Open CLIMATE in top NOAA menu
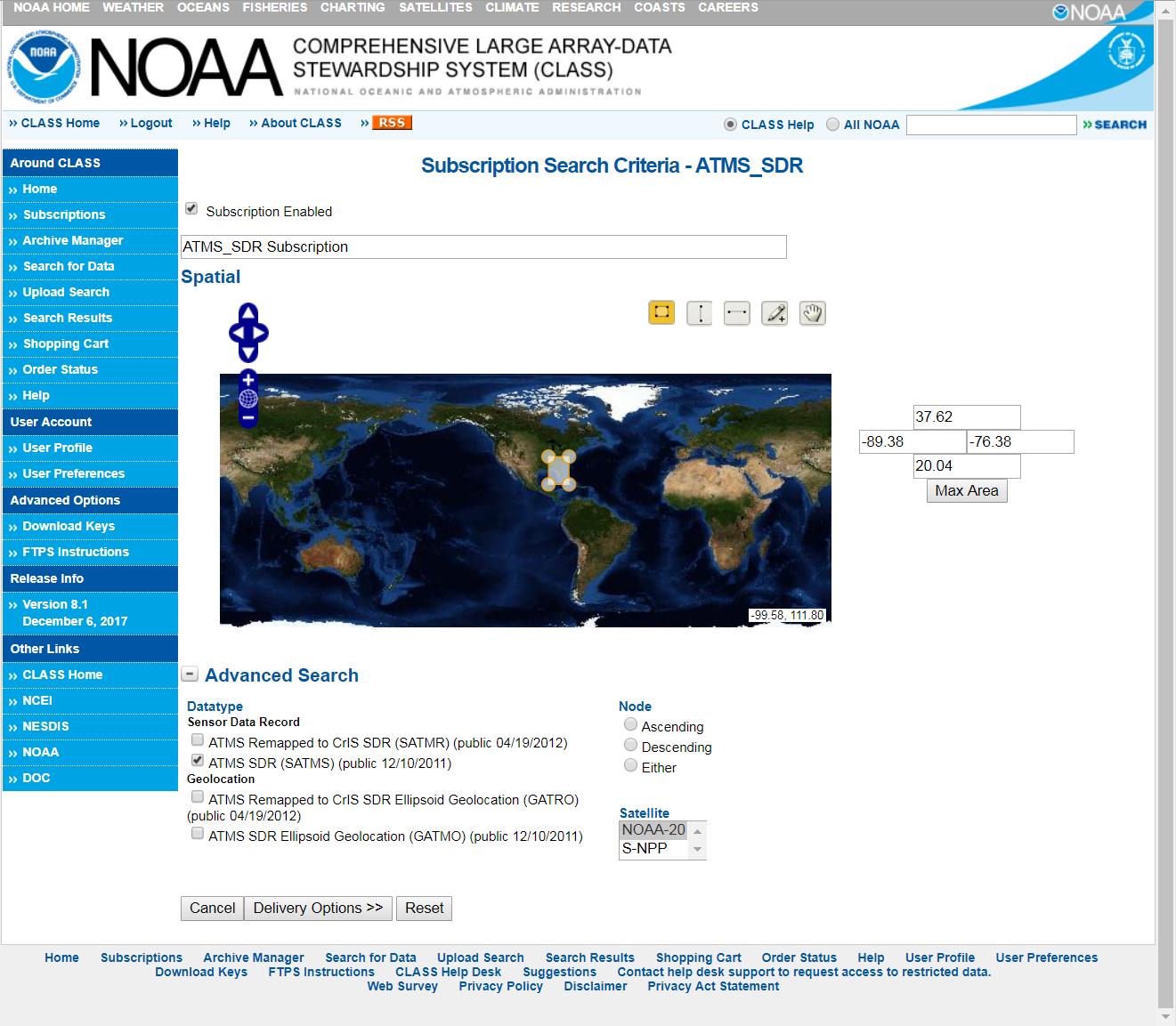1176x1026 pixels. pyautogui.click(x=512, y=7)
